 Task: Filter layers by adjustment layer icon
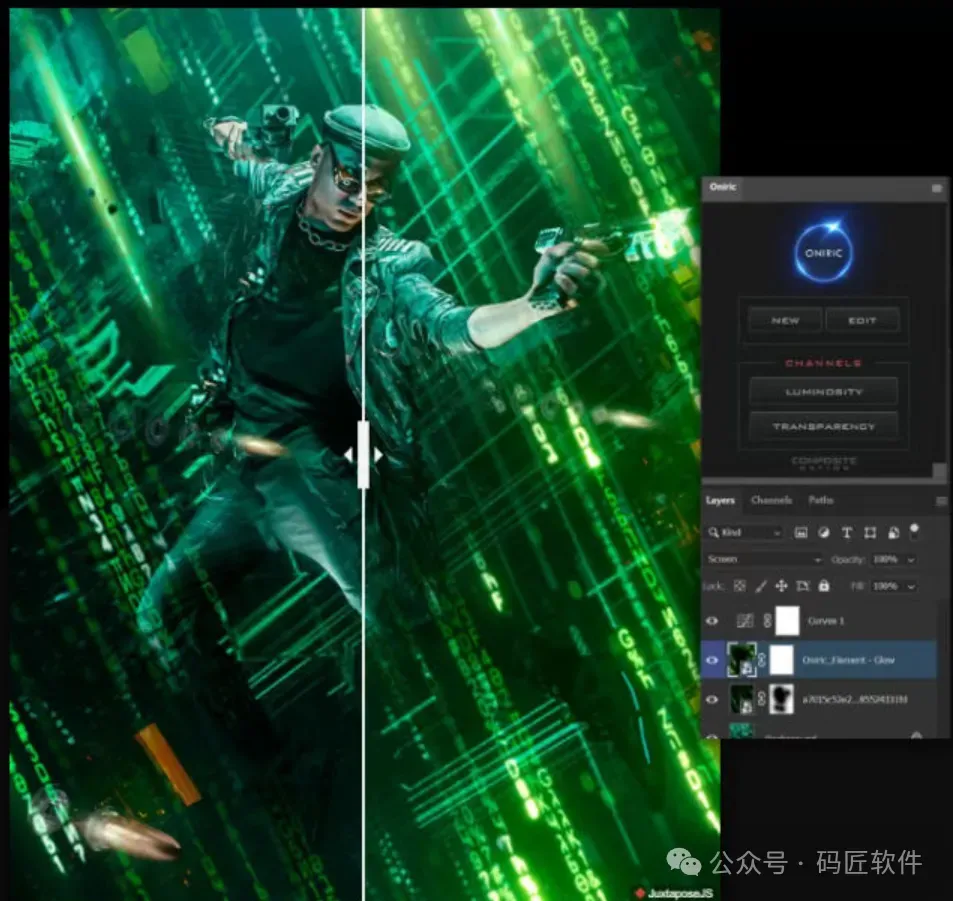824,533
